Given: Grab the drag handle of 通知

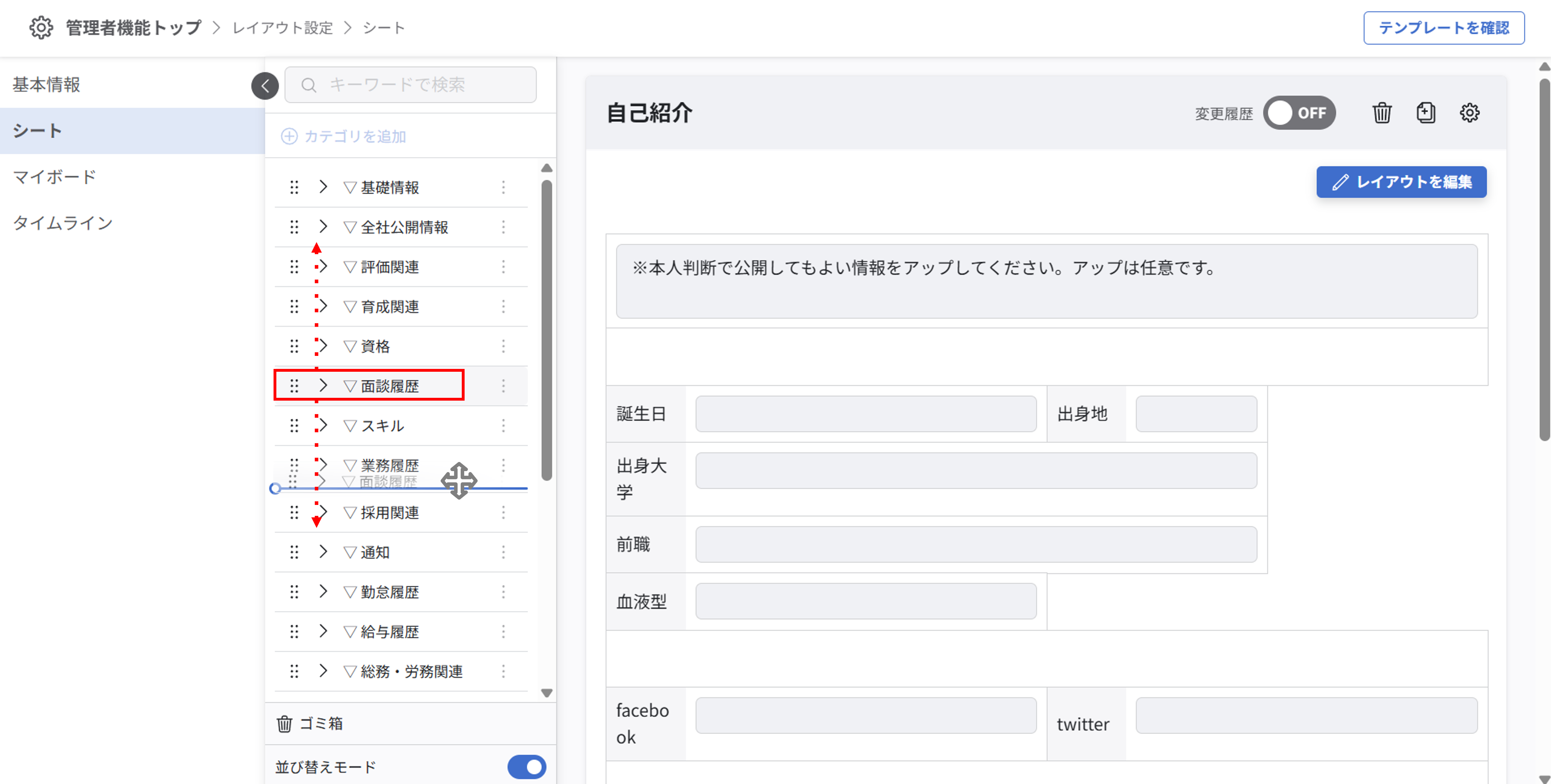Looking at the screenshot, I should coord(294,552).
